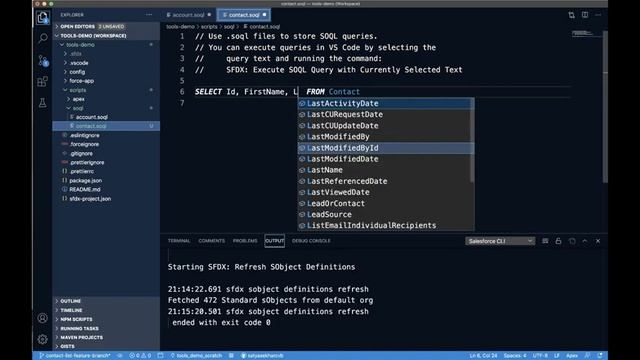Expand the OPEN EDITORS section
The width and height of the screenshot is (640, 360).
(106, 27)
